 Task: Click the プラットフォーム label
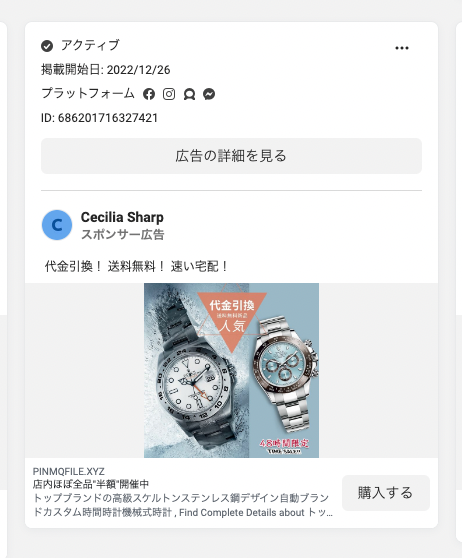[x=88, y=94]
